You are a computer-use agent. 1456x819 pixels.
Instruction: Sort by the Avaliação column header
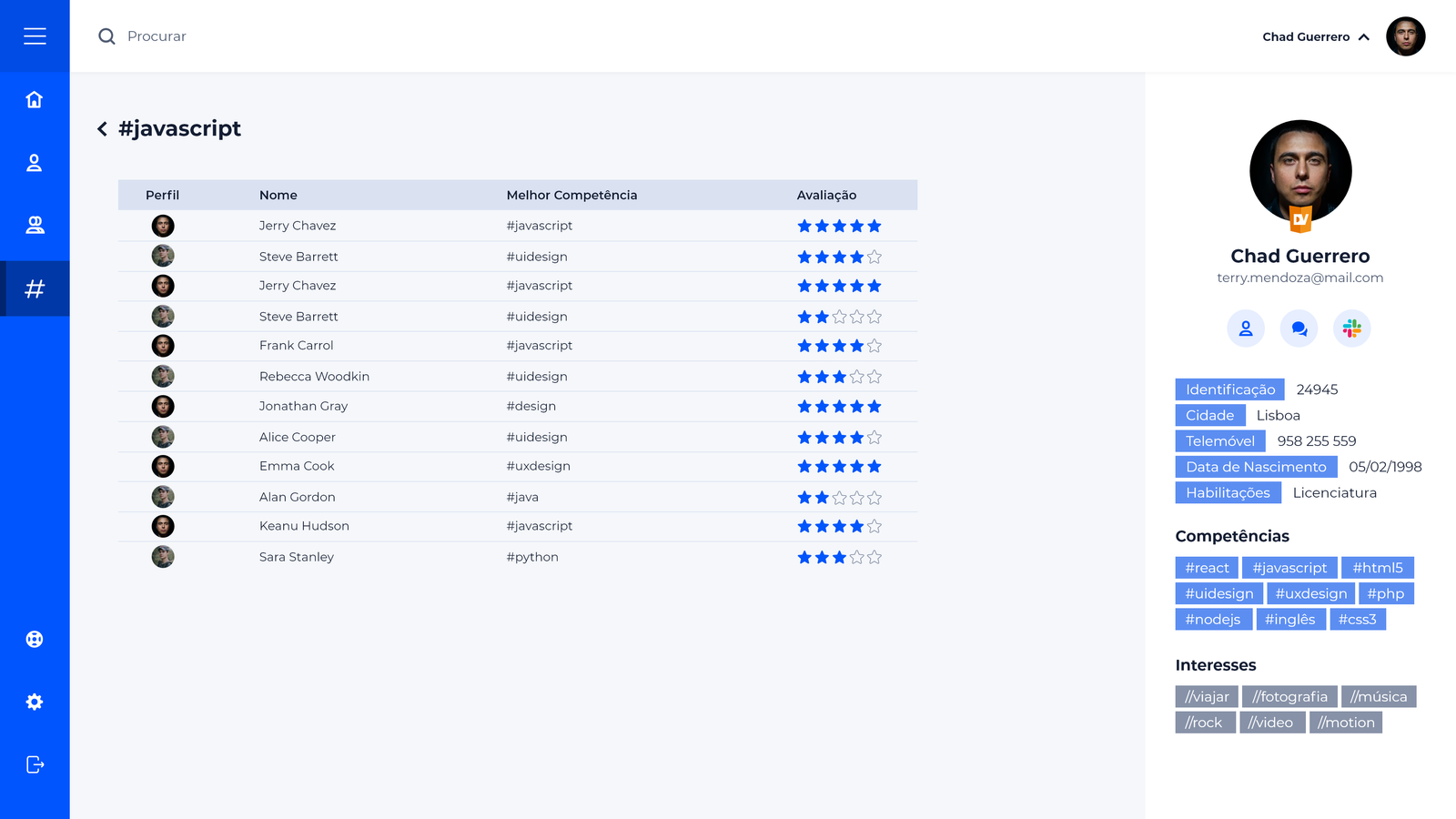826,195
